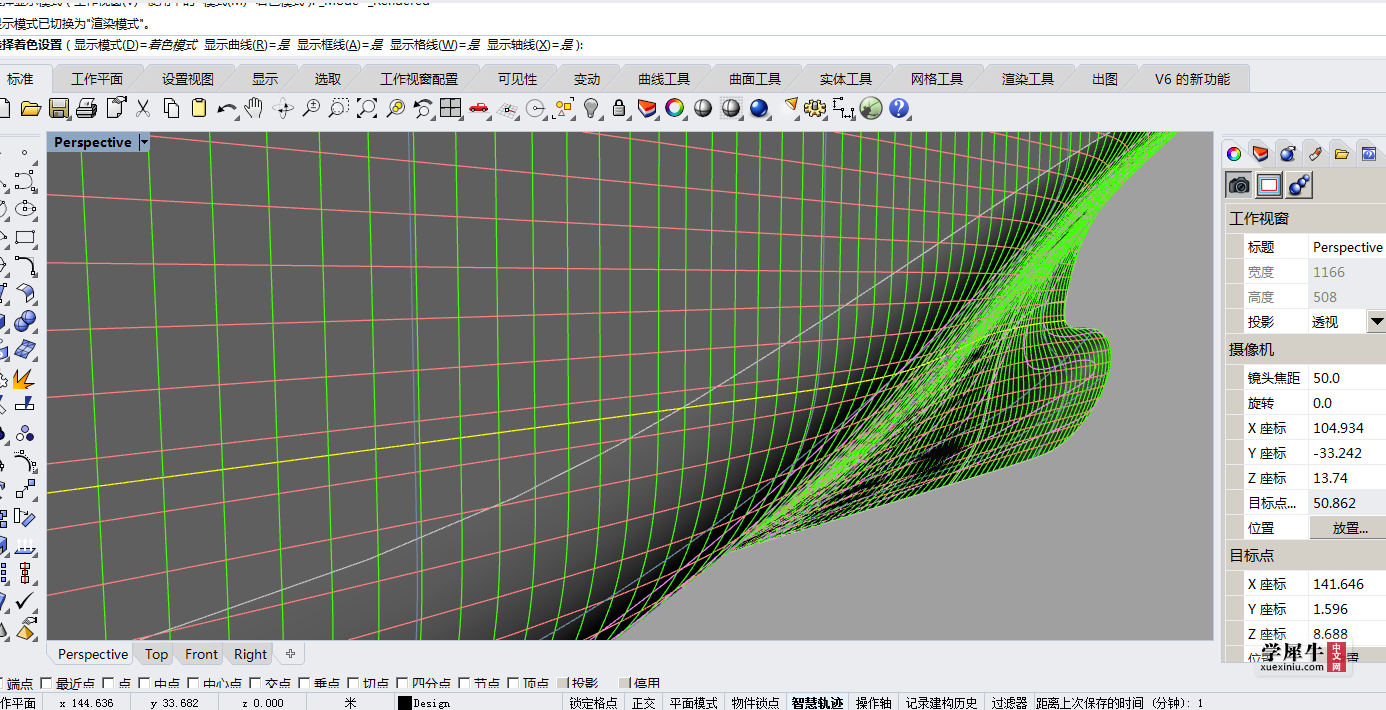
Task: Save the model with the floppy disk icon
Action: coord(59,108)
